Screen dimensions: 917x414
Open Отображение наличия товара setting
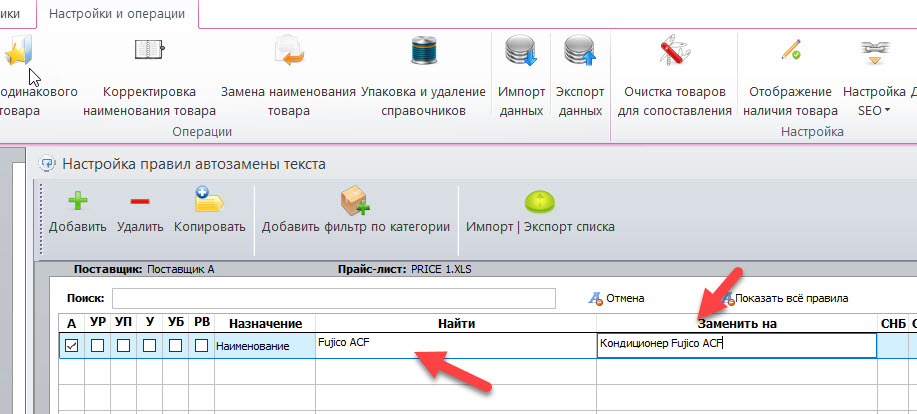[x=790, y=76]
